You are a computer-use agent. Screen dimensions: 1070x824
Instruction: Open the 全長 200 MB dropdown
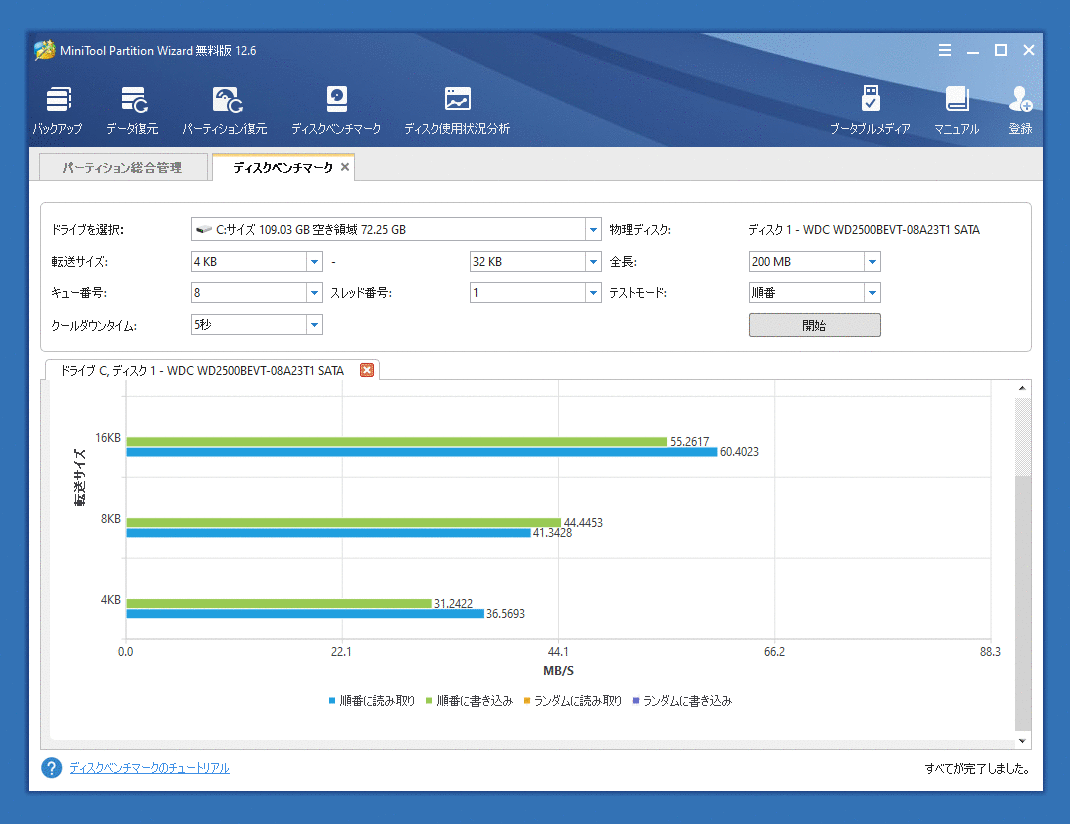click(x=872, y=262)
